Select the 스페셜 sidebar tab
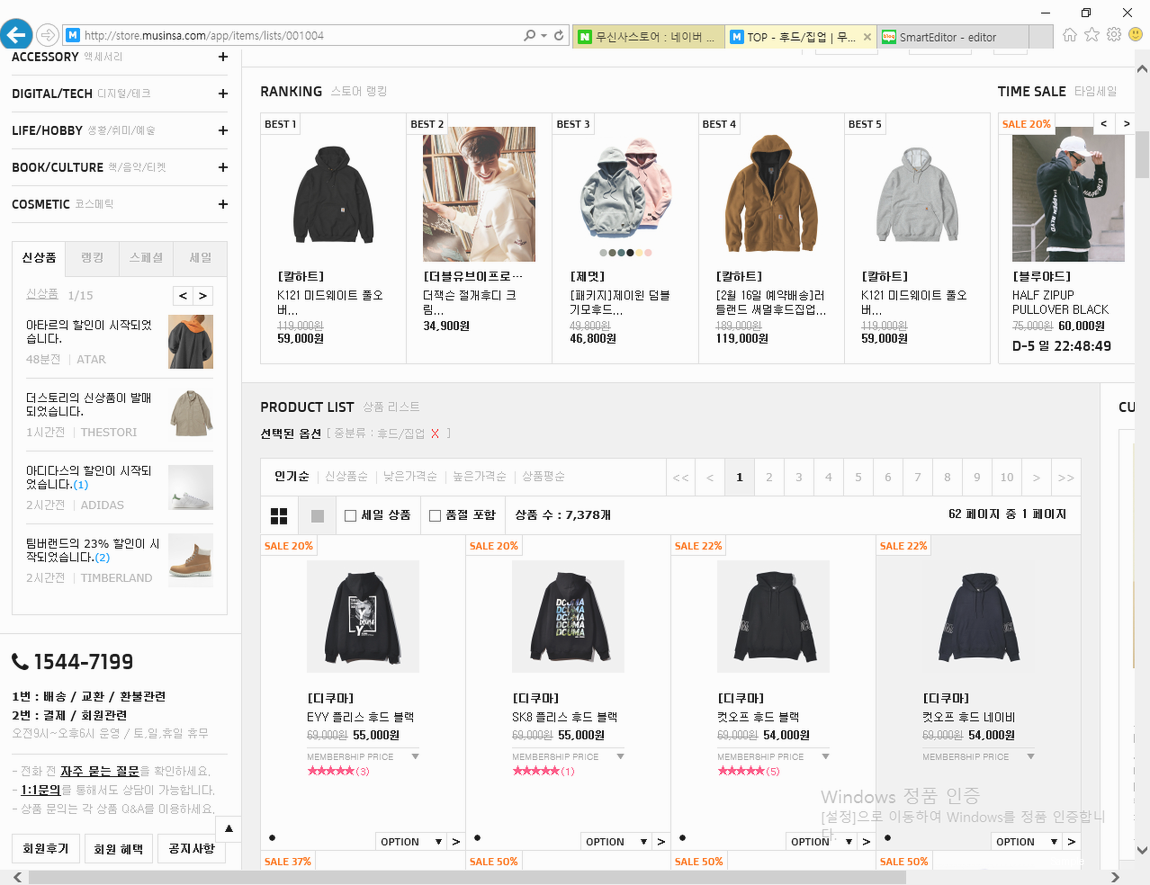Viewport: 1150px width, 885px height. [146, 258]
